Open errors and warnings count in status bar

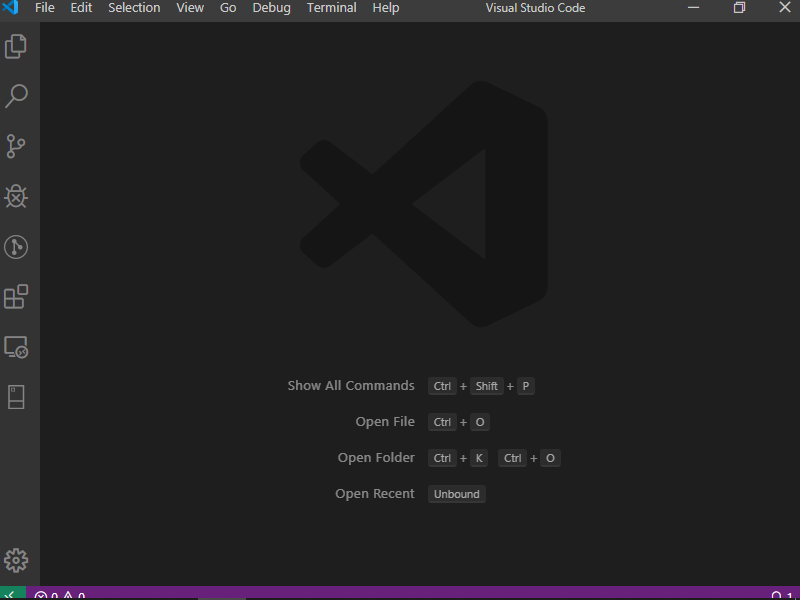60,595
